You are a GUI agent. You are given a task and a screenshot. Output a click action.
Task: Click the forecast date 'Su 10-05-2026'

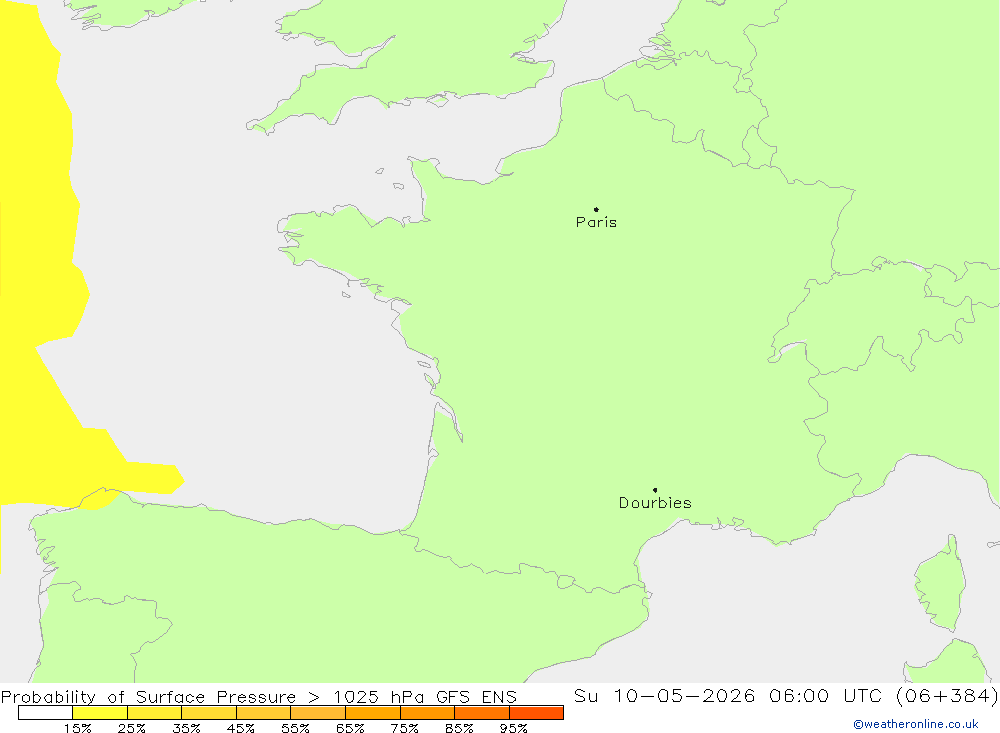point(665,695)
